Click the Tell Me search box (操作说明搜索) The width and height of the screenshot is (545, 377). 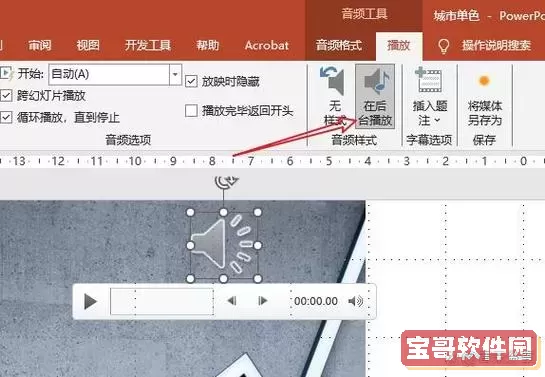[x=496, y=46]
